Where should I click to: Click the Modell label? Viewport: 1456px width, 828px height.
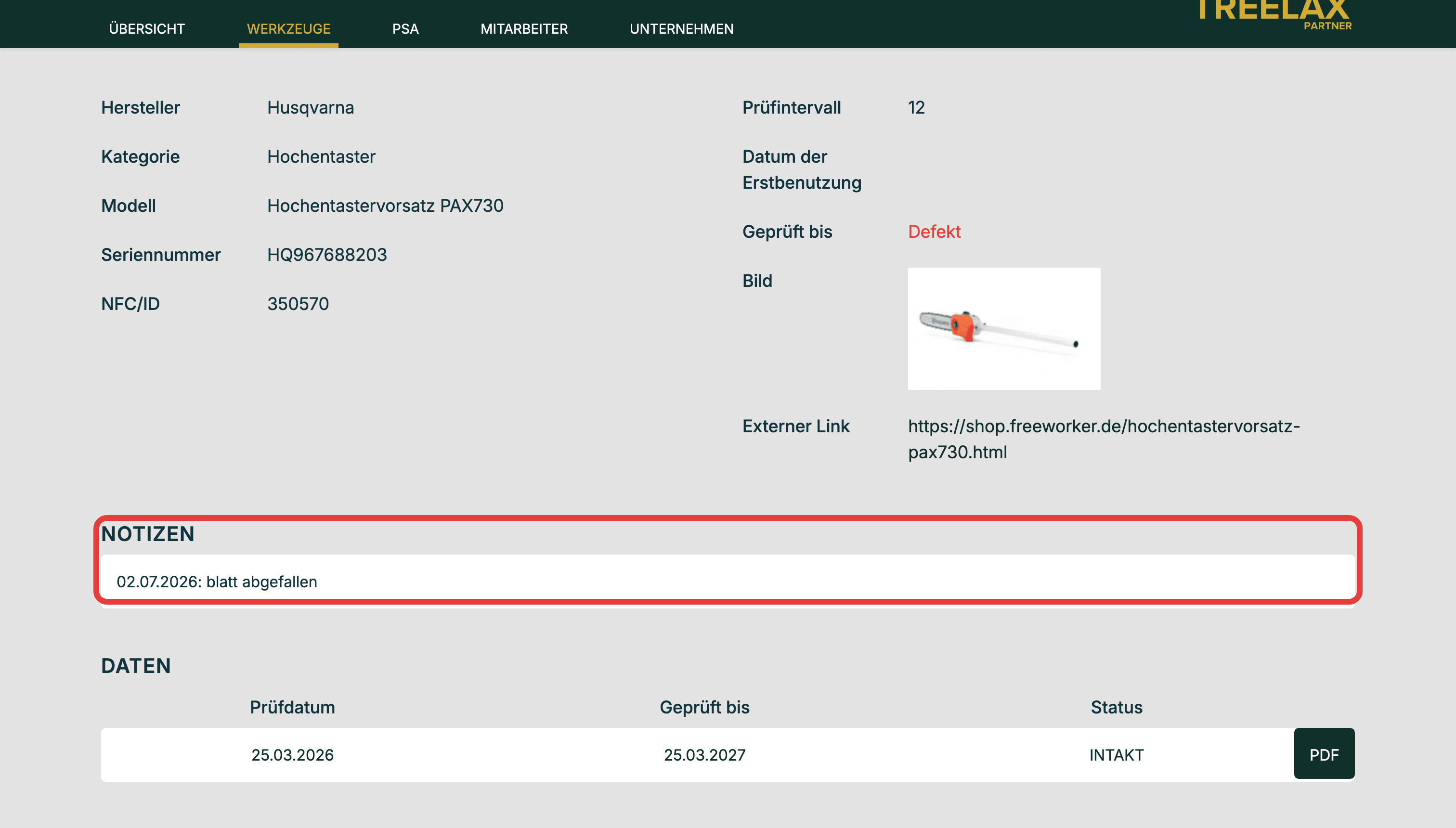pos(129,206)
